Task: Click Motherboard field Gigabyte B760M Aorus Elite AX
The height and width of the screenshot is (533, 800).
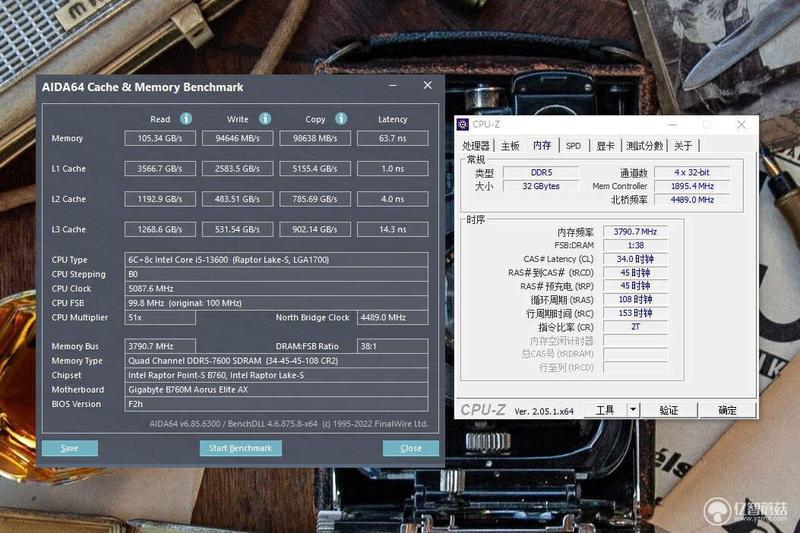Action: pyautogui.click(x=276, y=390)
